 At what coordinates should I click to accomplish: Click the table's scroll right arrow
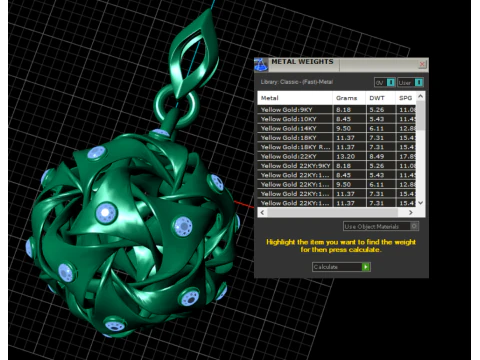[411, 212]
